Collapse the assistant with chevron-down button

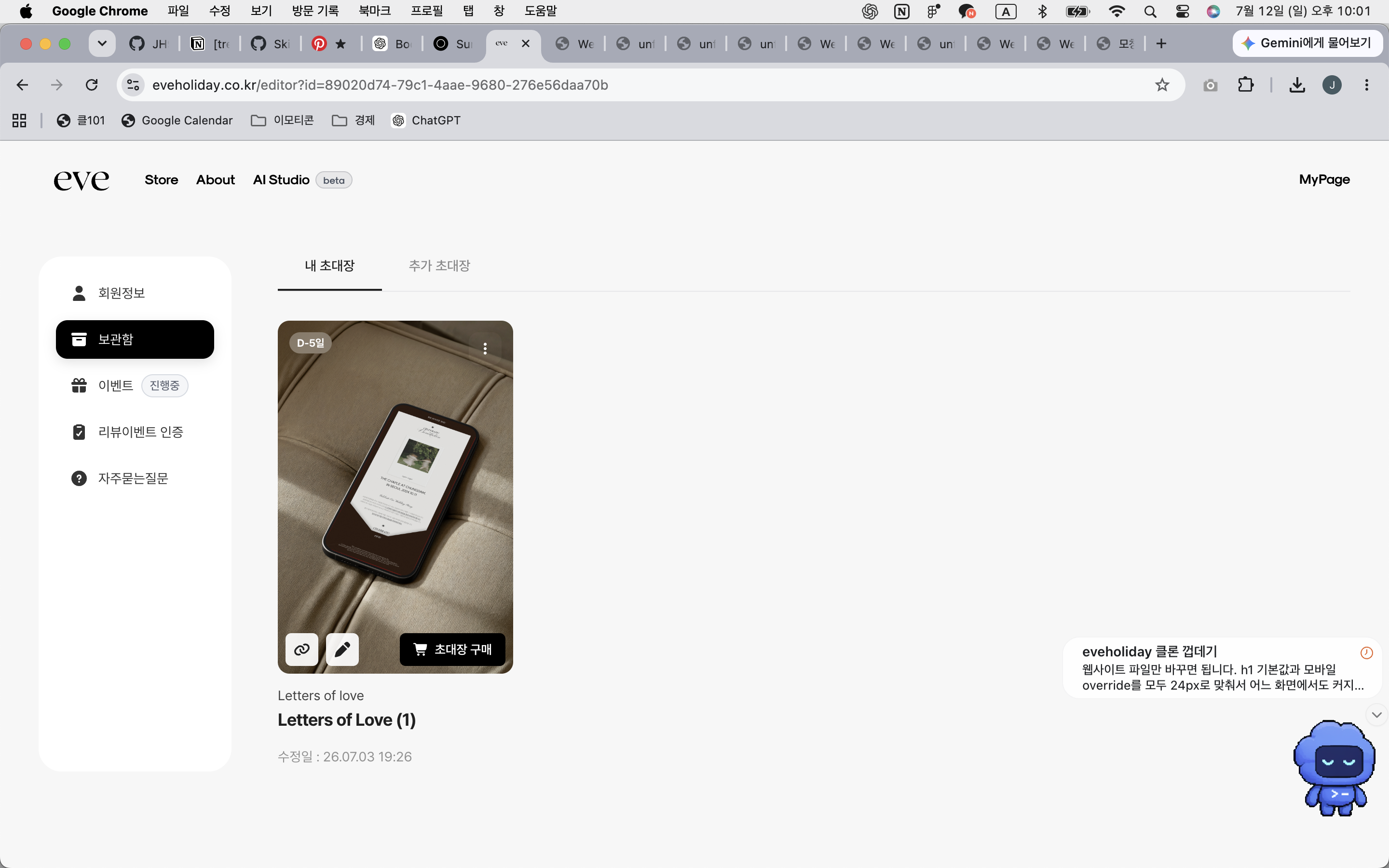click(x=1376, y=715)
